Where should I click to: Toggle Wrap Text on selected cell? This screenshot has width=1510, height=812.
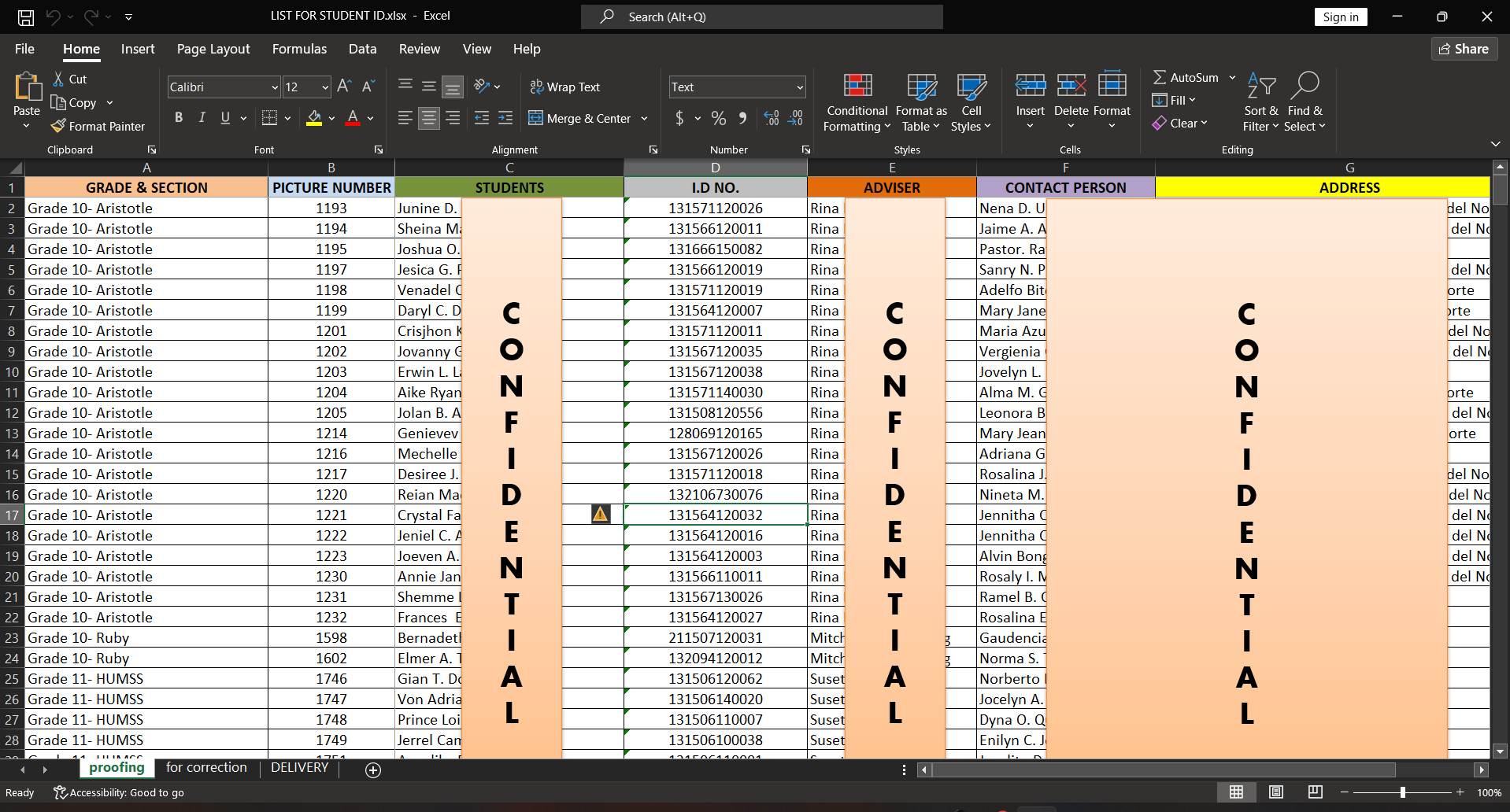565,87
